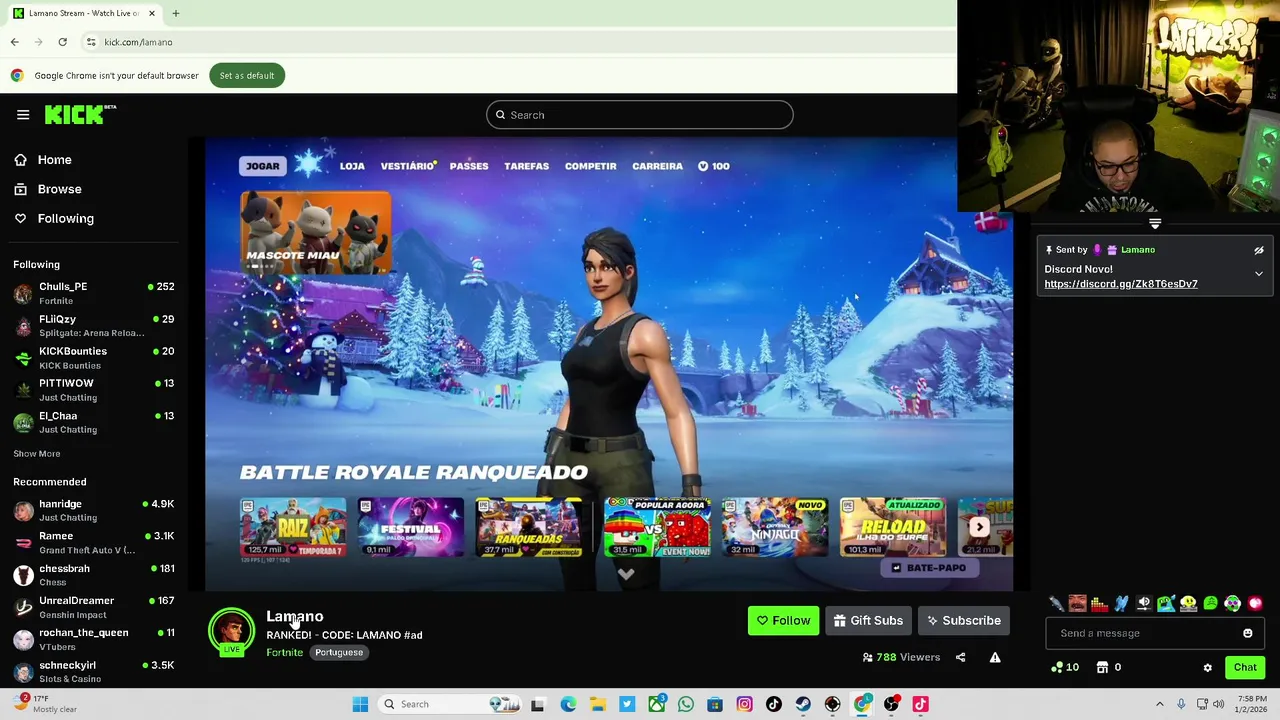
Task: Open the Chulls_PE channel in Following
Action: tap(94, 293)
